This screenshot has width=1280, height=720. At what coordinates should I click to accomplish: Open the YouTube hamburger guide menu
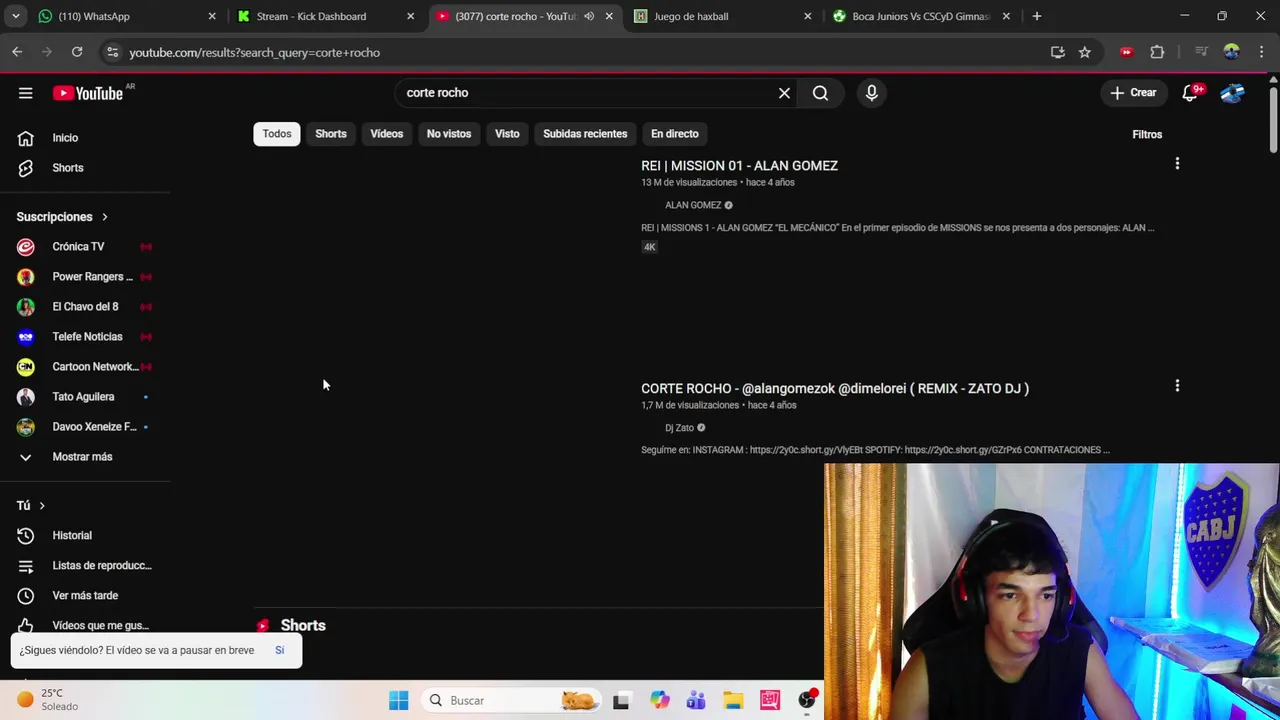click(25, 93)
